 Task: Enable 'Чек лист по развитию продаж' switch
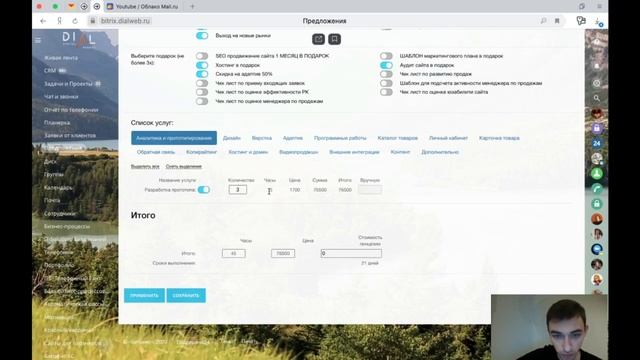[x=386, y=74]
